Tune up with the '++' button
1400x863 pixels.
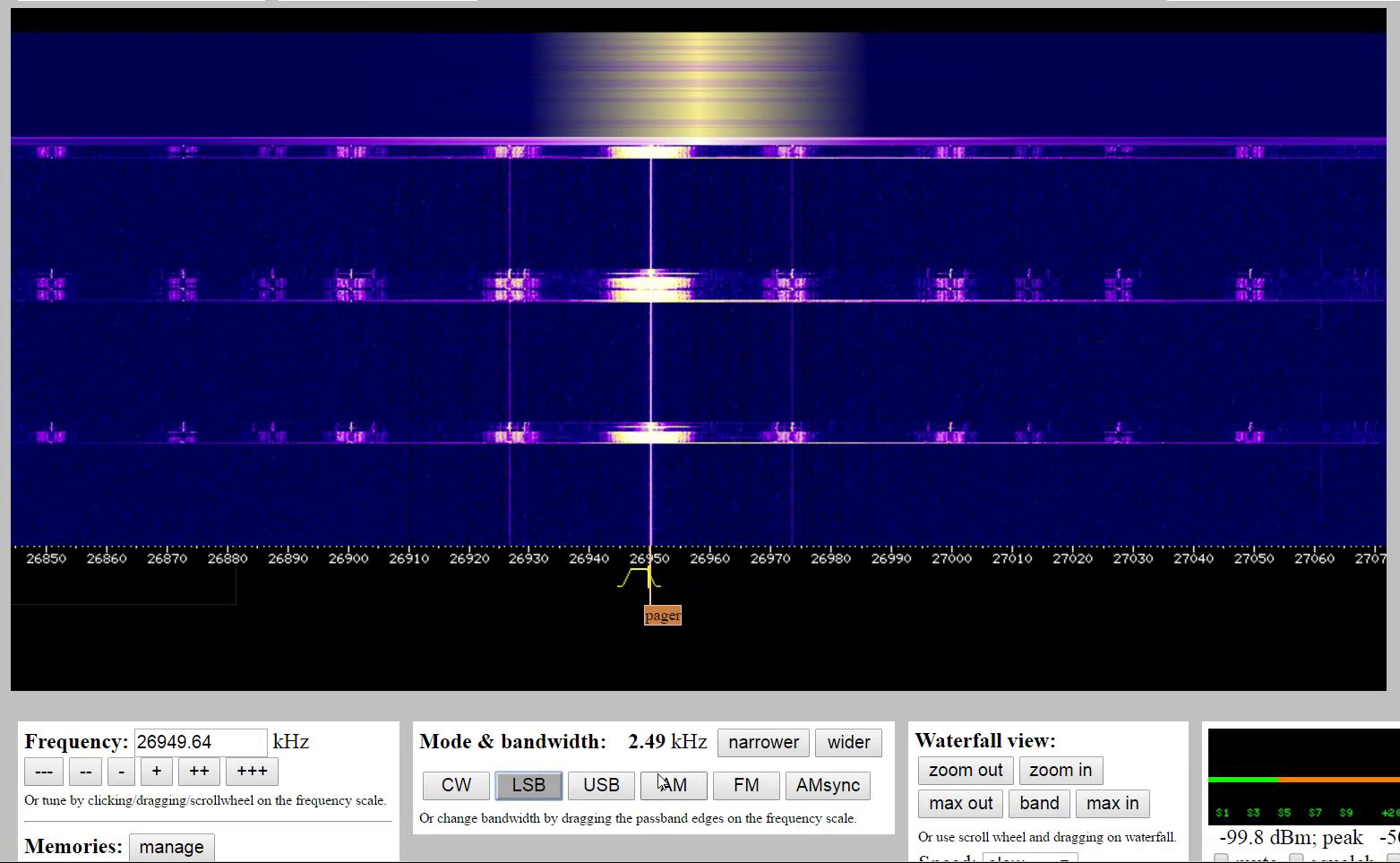point(199,772)
